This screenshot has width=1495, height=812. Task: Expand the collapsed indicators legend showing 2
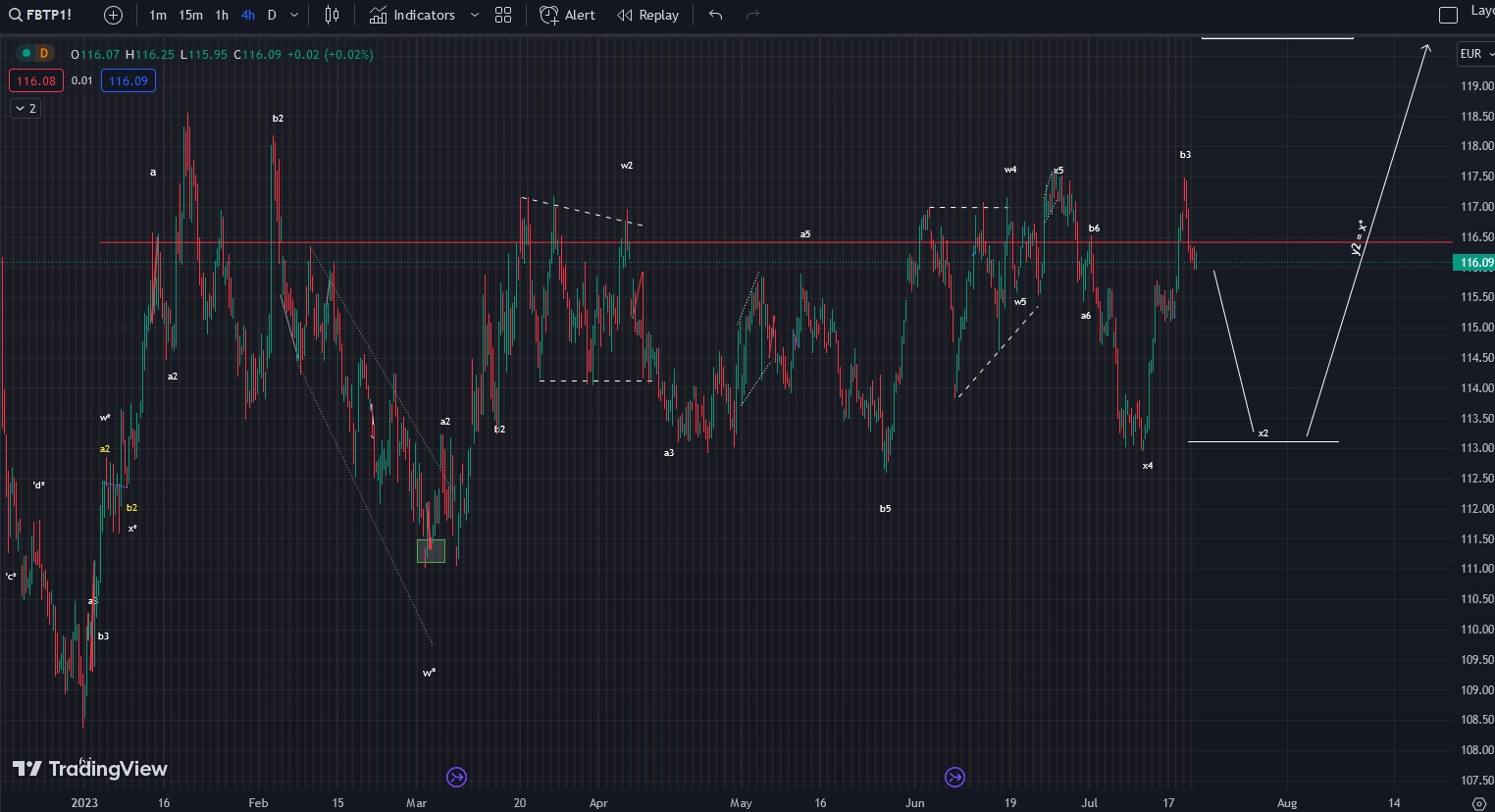(26, 109)
